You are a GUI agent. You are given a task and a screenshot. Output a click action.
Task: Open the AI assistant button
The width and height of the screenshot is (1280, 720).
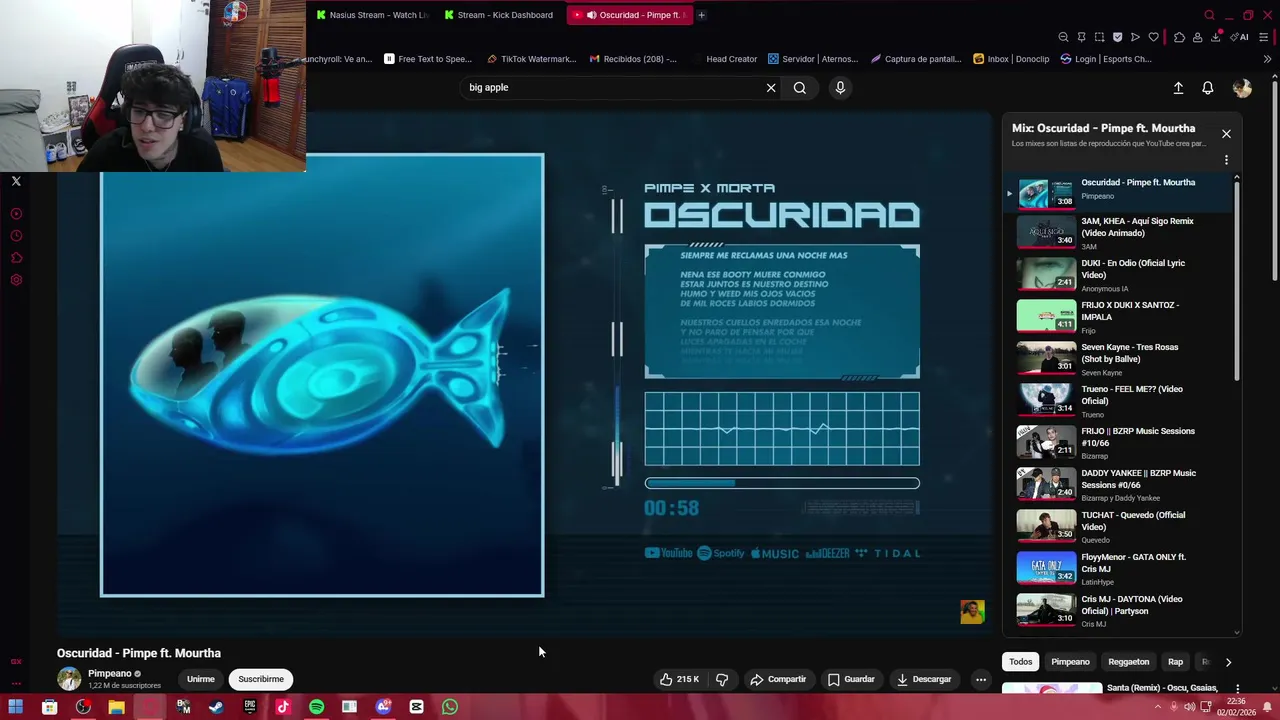pos(1240,37)
